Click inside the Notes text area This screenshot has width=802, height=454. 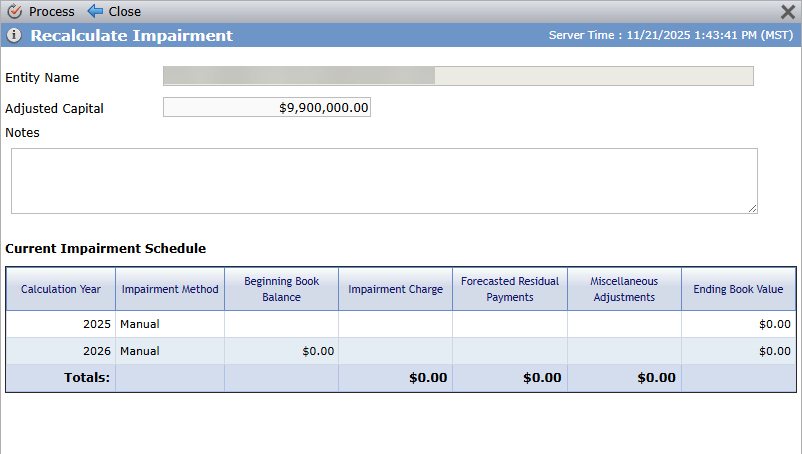[x=384, y=181]
